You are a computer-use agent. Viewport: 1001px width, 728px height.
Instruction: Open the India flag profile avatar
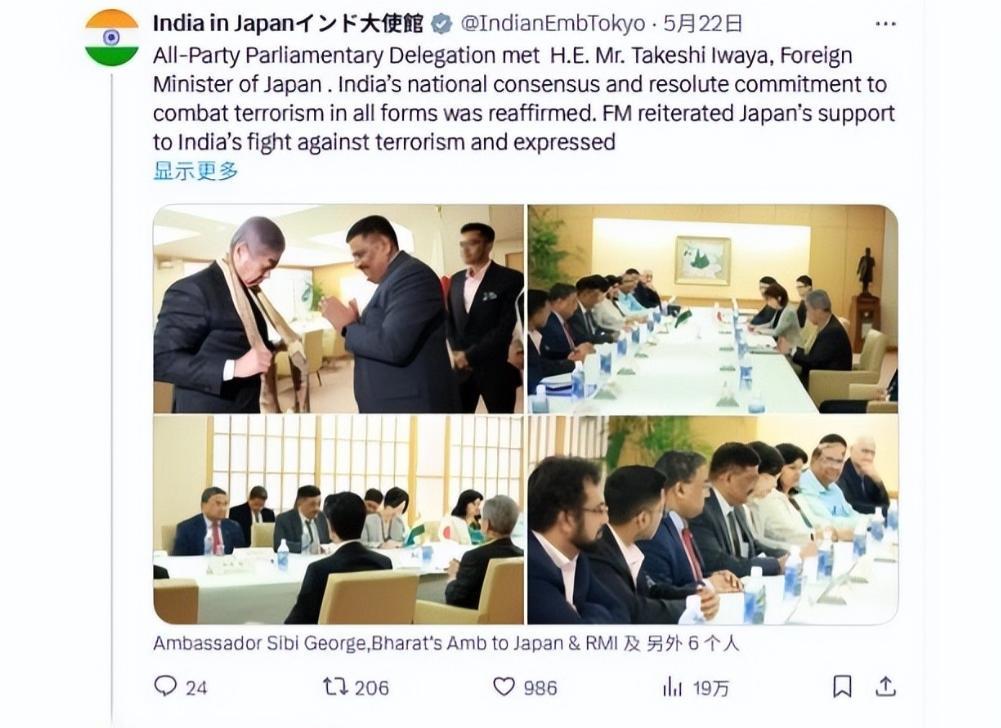112,38
